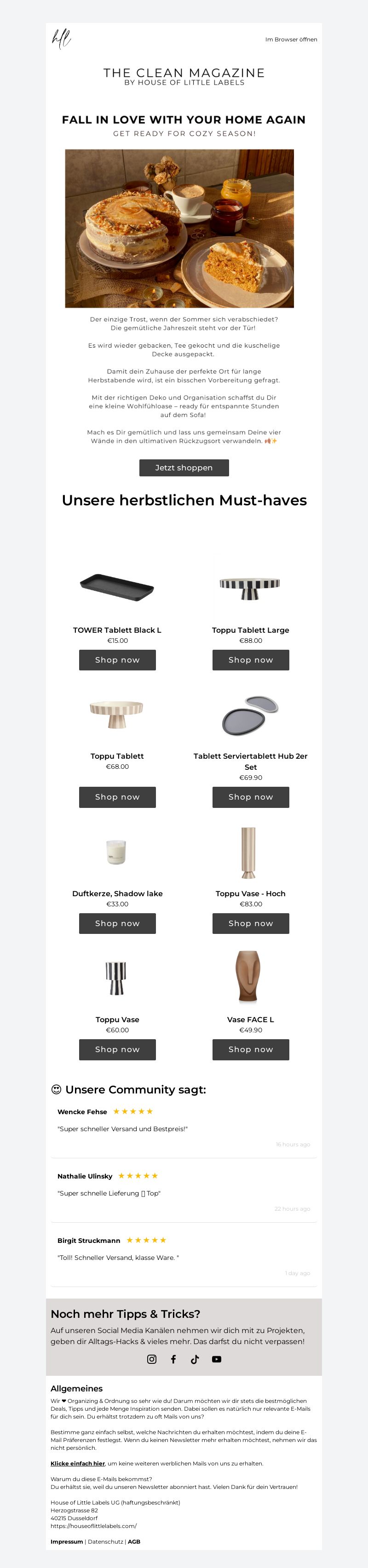This screenshot has width=368, height=1568.
Task: Open the YouTube icon link
Action: [x=216, y=1359]
